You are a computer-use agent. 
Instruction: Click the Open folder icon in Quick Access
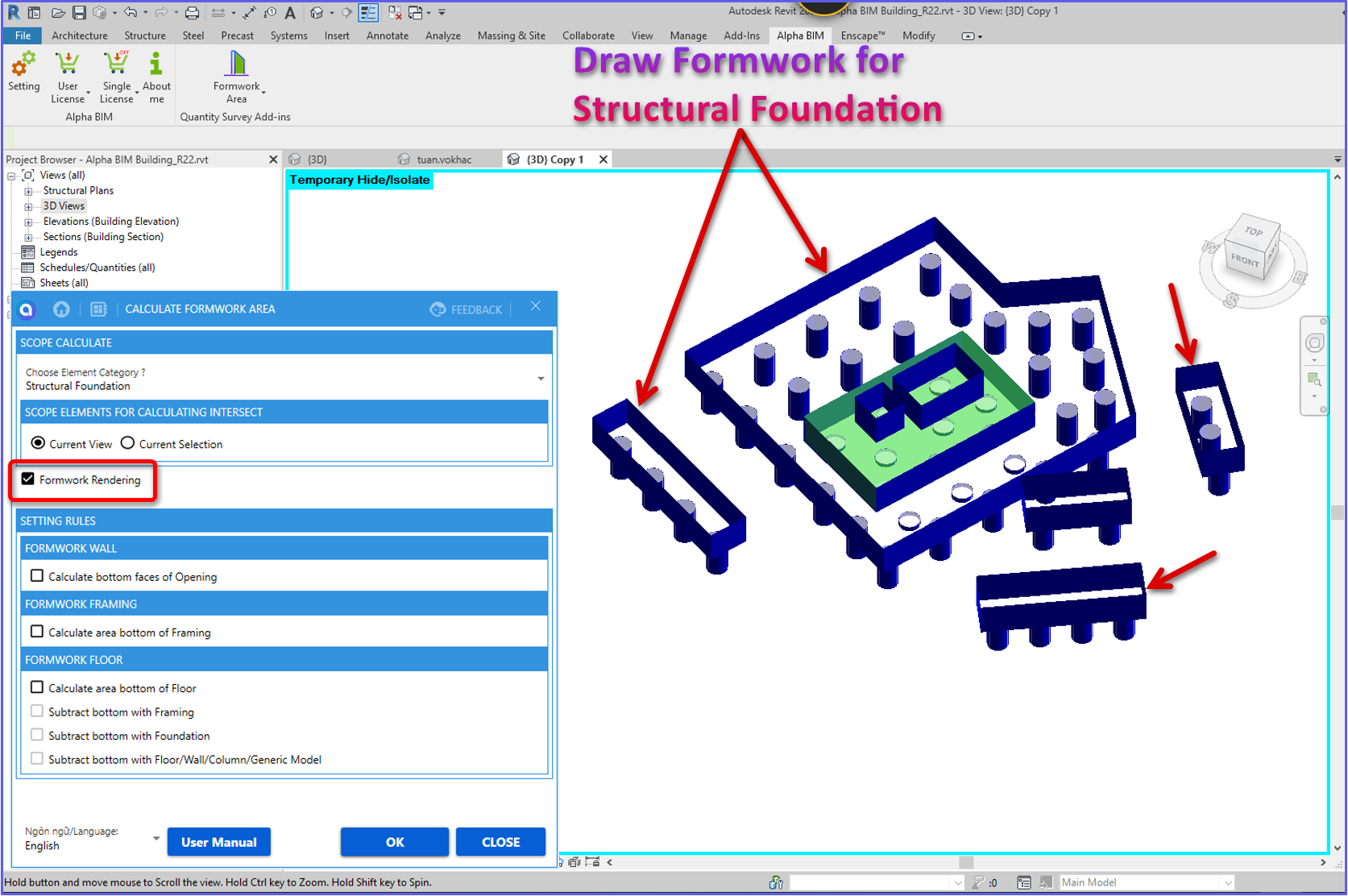coord(58,12)
